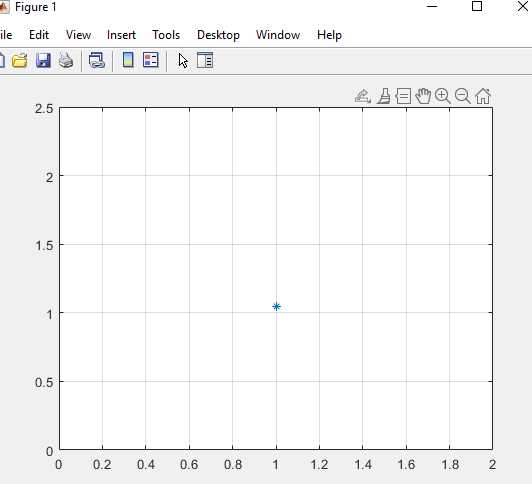Insert a colorbar from the toolbar
532x484 pixels.
tap(128, 60)
